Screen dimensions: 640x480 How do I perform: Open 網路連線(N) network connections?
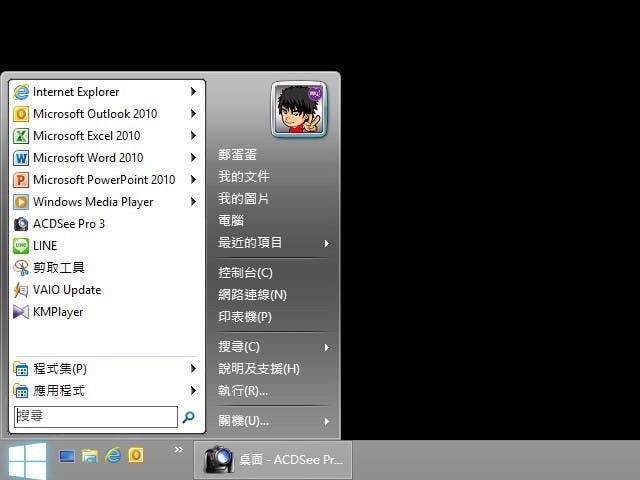(x=252, y=295)
